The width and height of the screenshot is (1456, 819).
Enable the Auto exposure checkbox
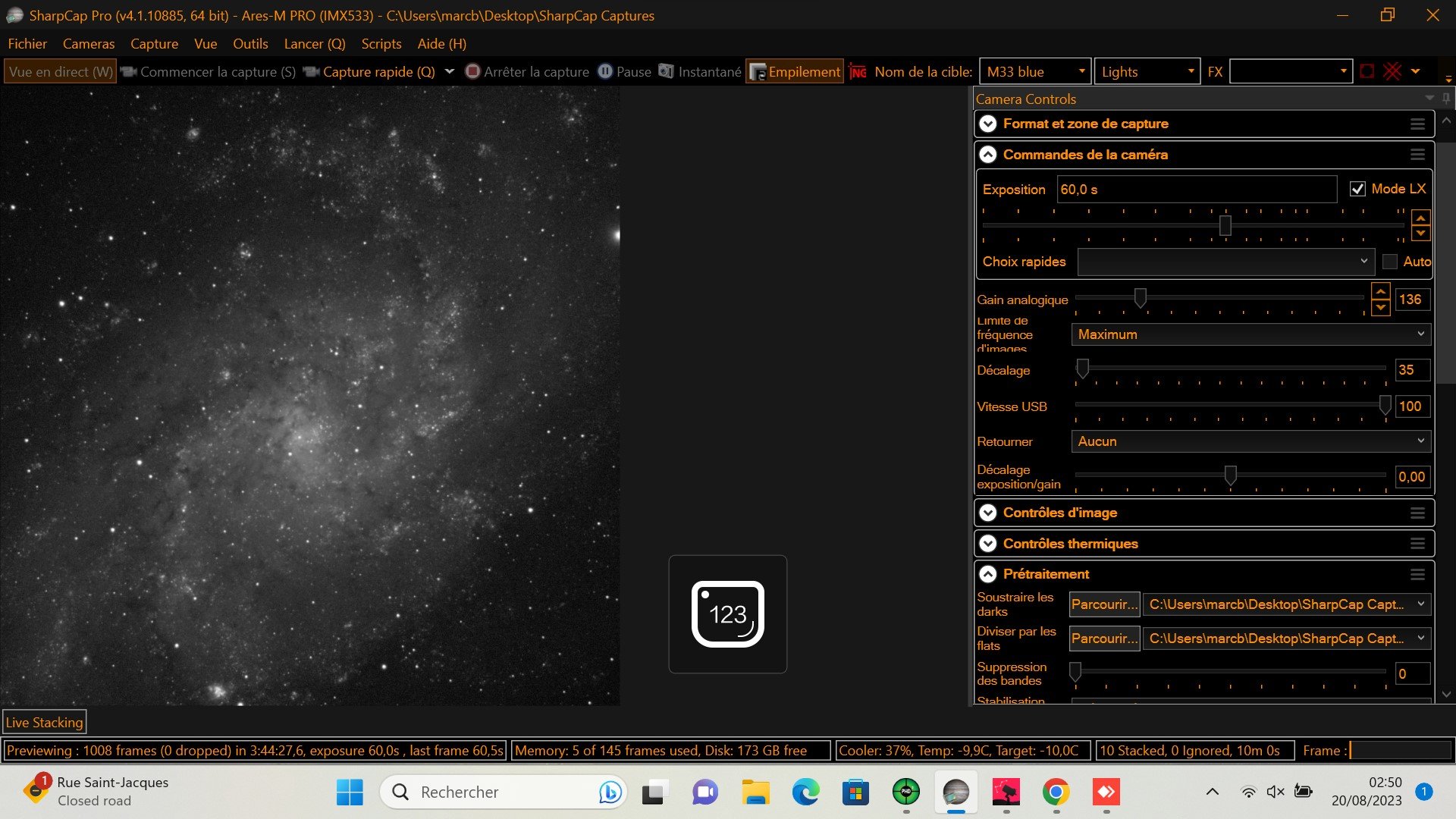(1389, 262)
